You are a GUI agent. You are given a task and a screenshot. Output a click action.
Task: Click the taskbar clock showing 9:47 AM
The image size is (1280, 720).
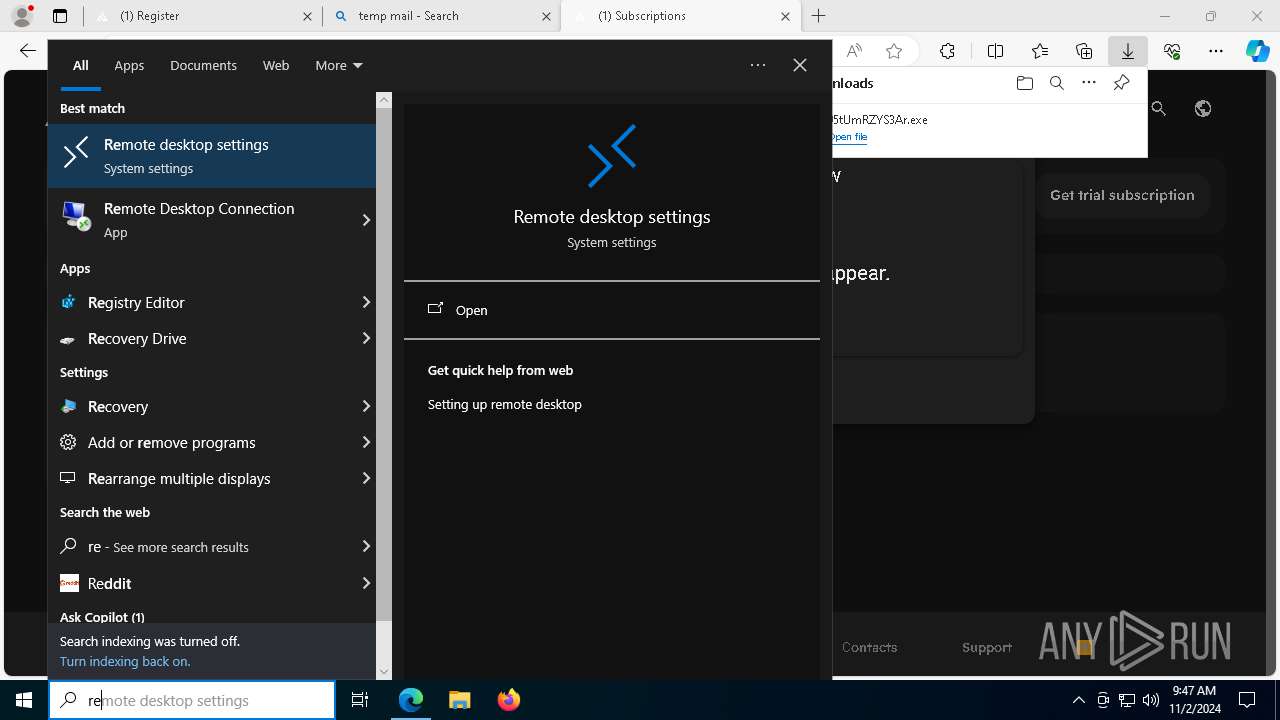1194,700
